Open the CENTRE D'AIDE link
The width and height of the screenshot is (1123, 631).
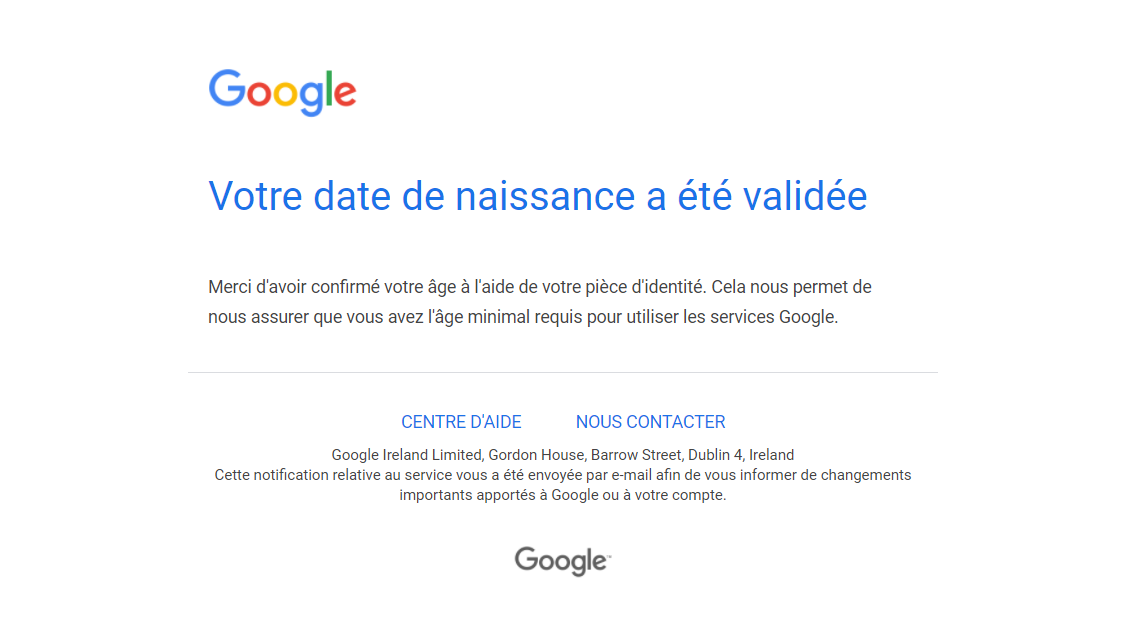click(461, 422)
